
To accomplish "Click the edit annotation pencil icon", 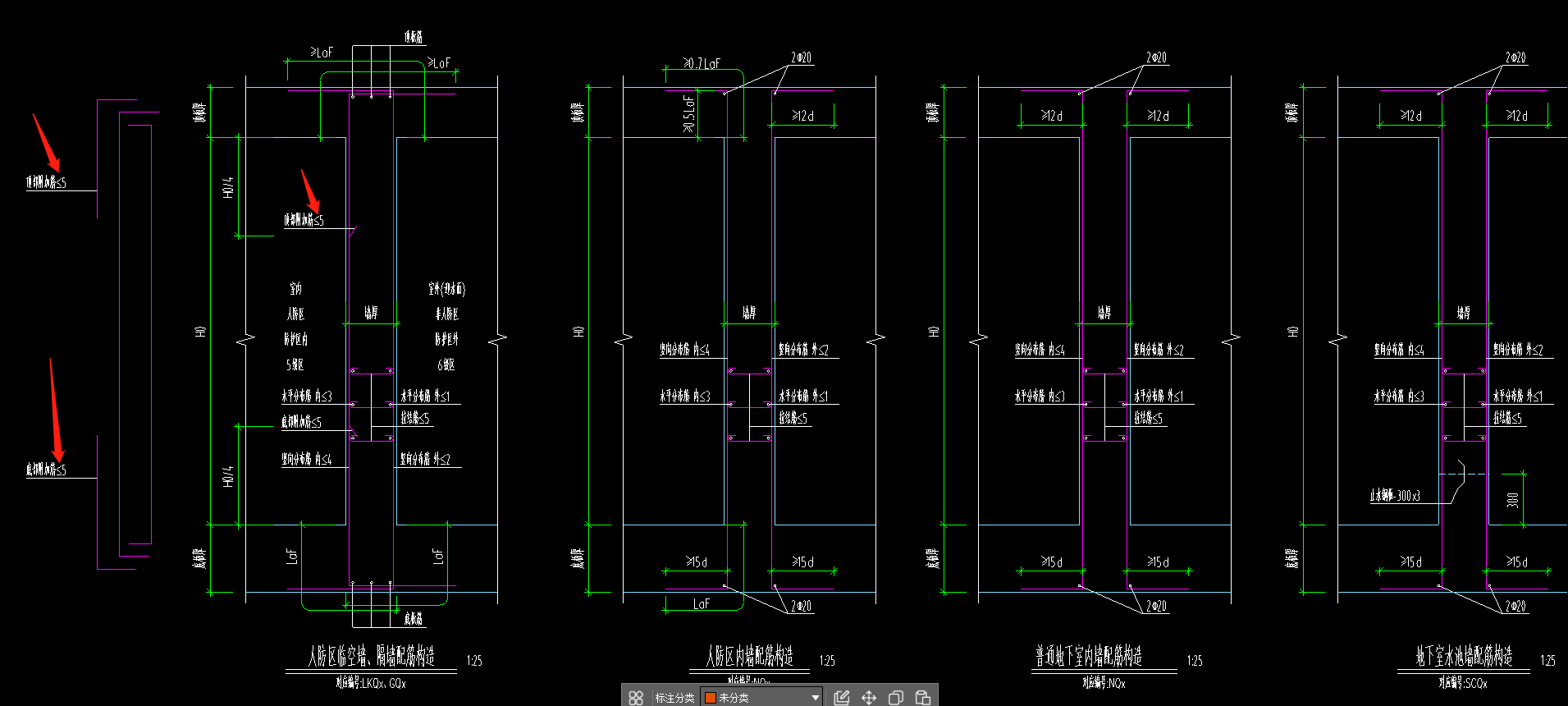I will pyautogui.click(x=842, y=698).
